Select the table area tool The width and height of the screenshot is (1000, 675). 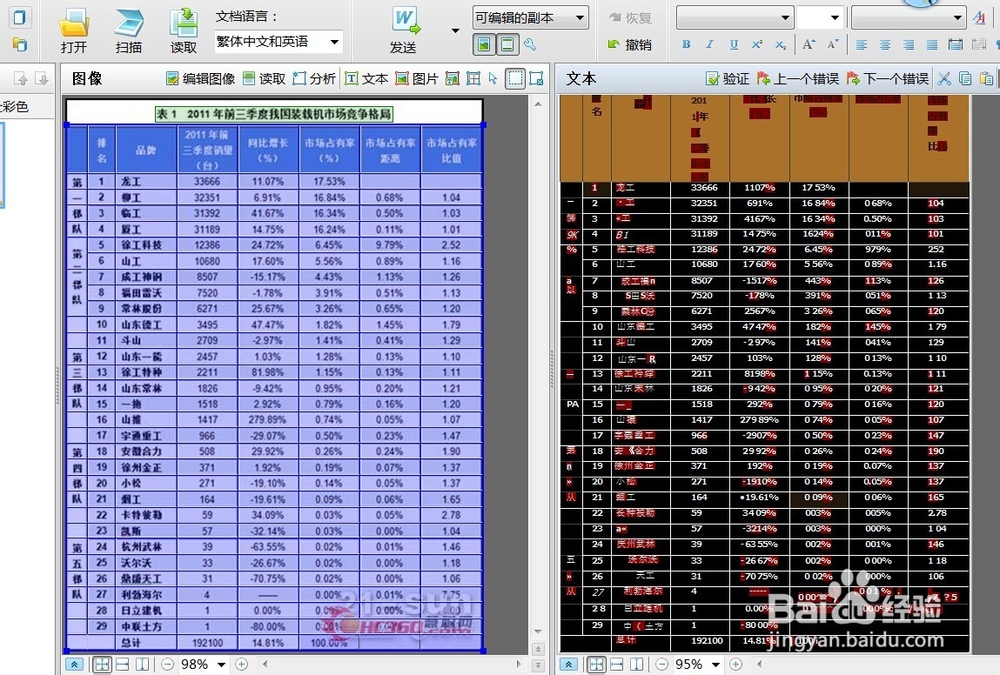point(473,78)
